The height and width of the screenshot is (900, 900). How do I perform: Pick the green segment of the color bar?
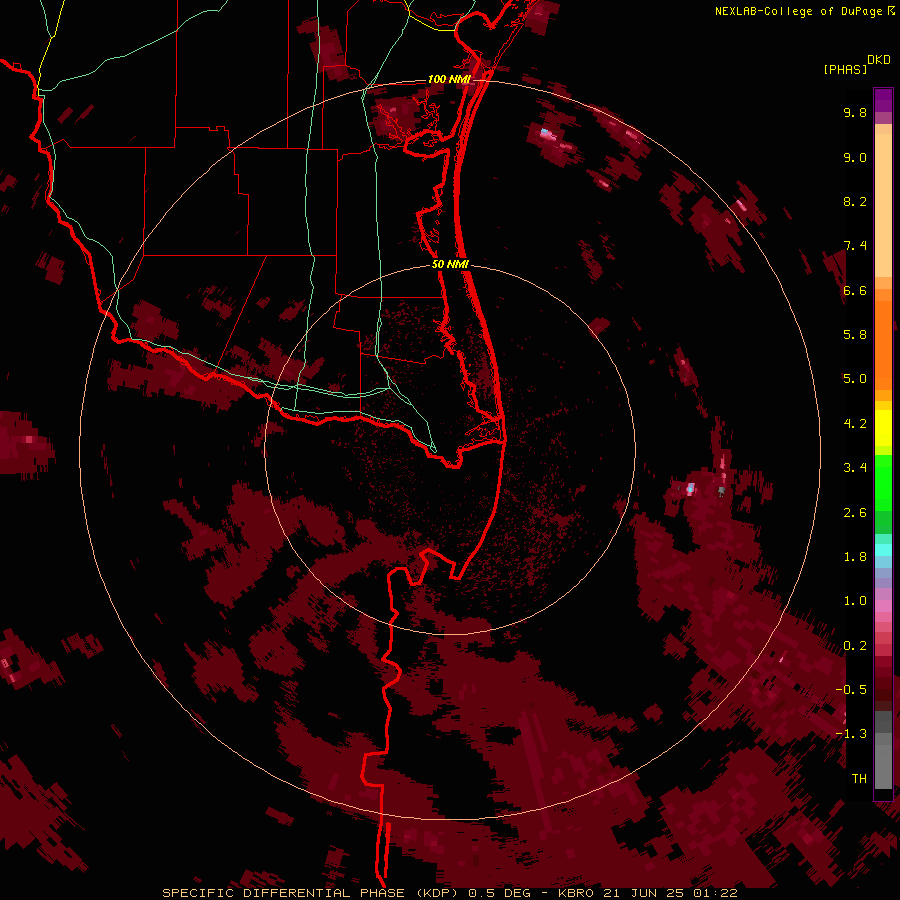883,482
